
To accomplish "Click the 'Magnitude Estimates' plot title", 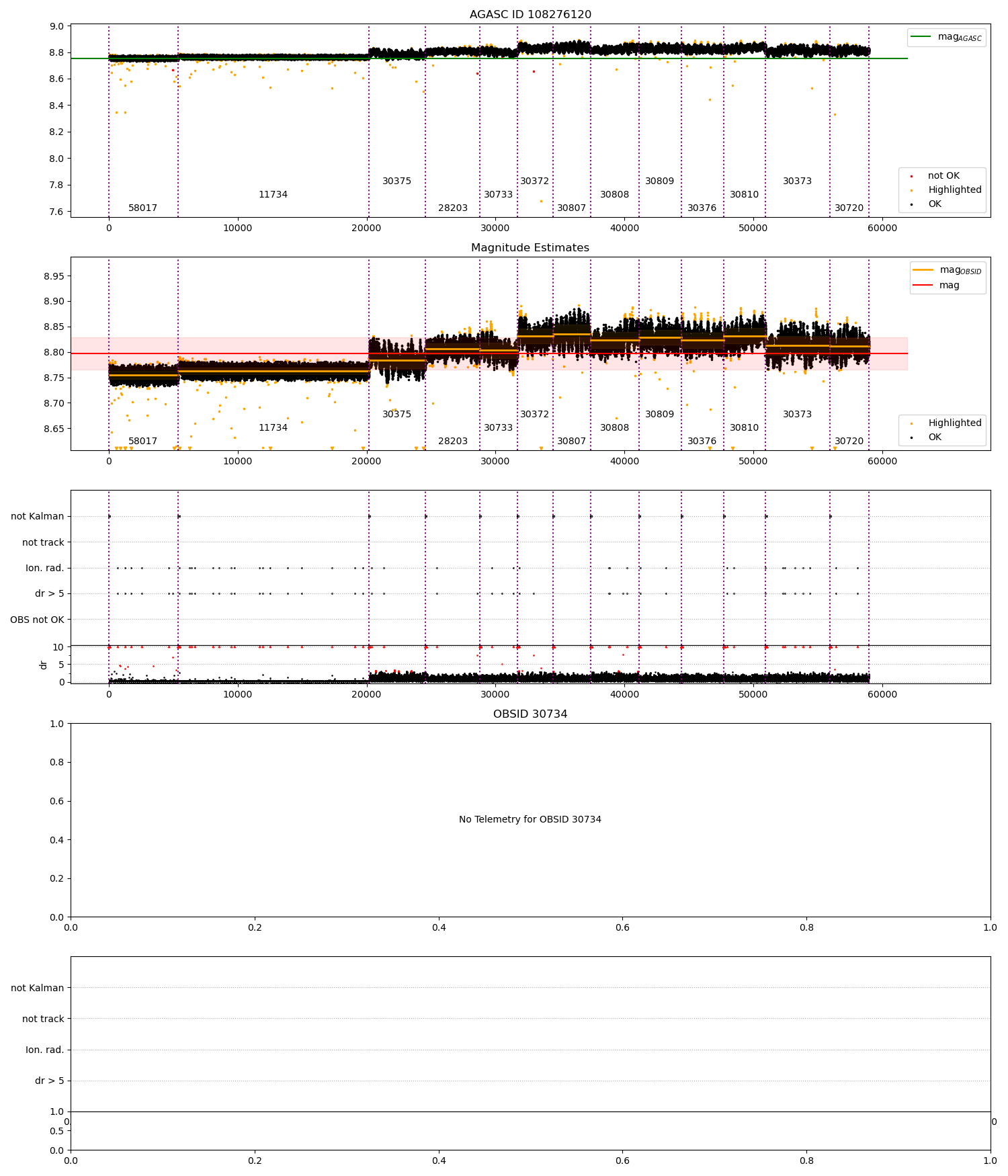I will pyautogui.click(x=530, y=248).
